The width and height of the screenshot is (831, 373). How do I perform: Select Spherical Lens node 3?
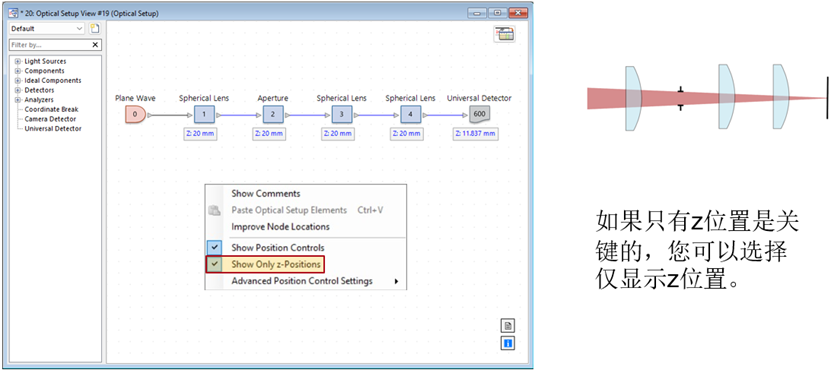(x=341, y=114)
